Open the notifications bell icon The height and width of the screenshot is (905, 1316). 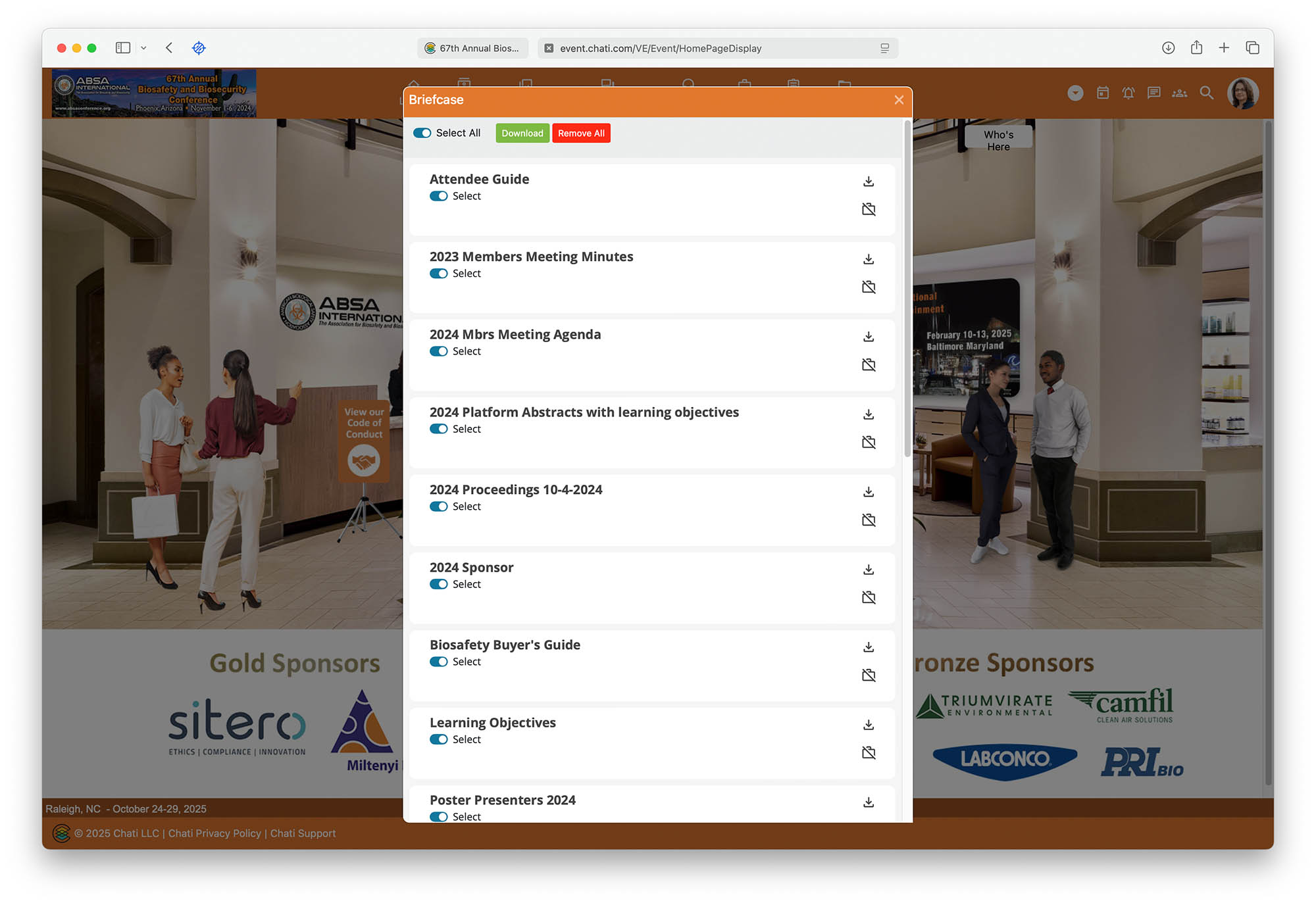click(1128, 93)
